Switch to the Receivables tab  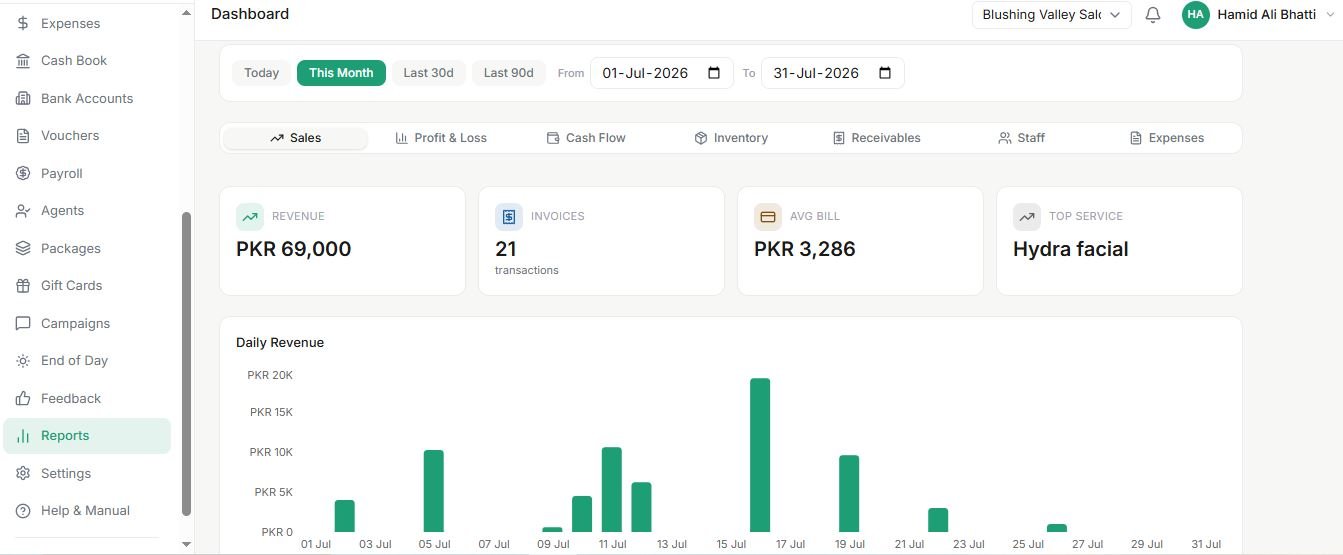(877, 138)
